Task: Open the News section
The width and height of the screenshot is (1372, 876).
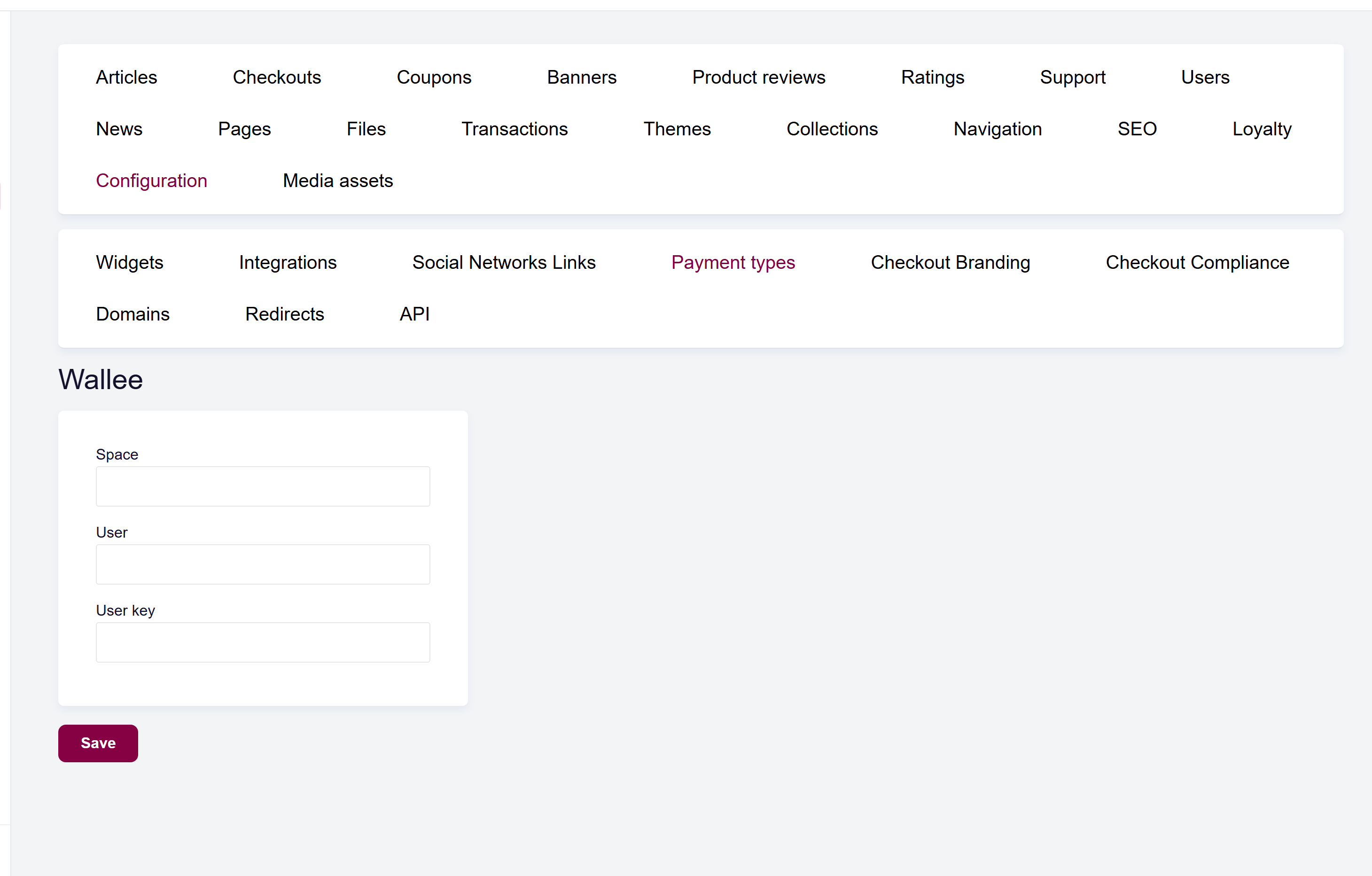Action: pos(119,129)
